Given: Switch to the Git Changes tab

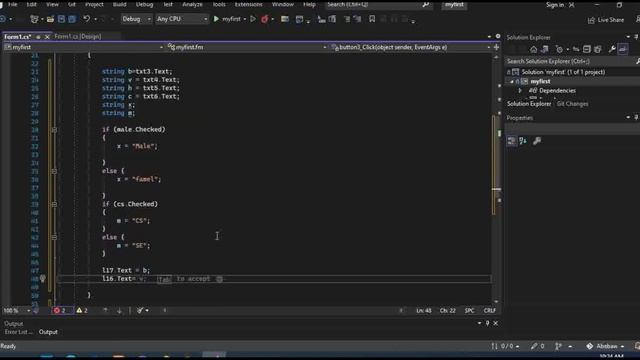Looking at the screenshot, I should (572, 104).
